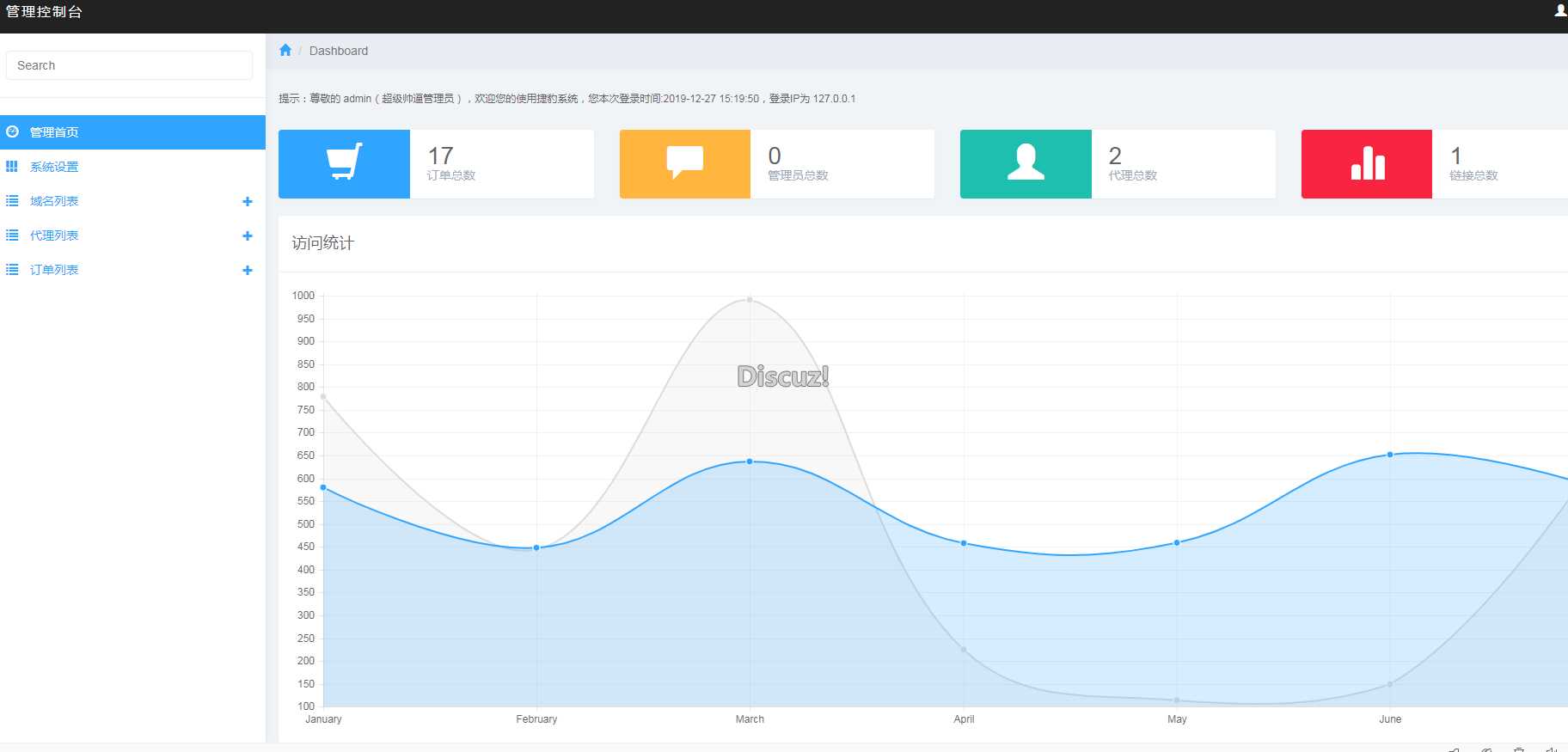Click the 1000 y-axis label

[303, 296]
